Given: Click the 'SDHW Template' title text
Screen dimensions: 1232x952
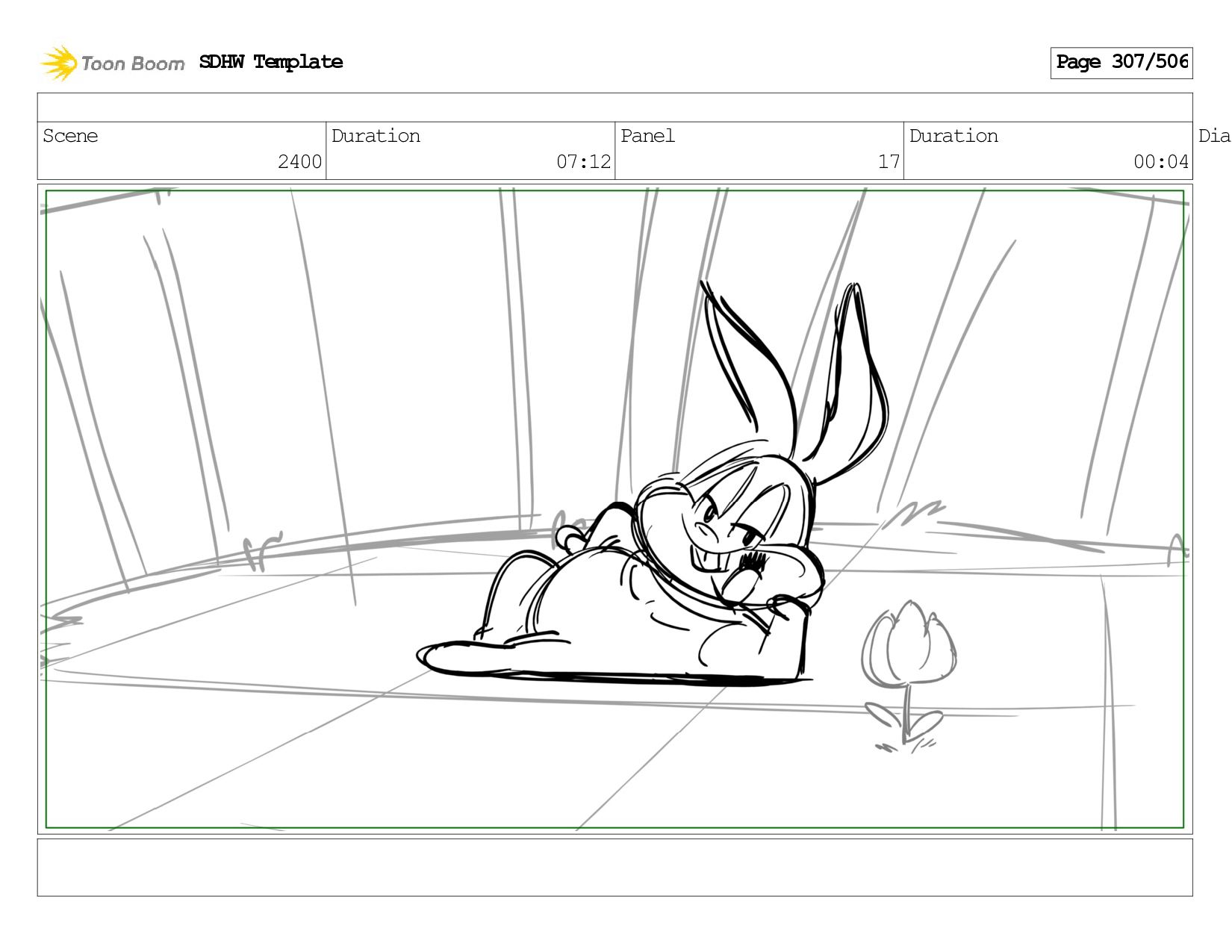Looking at the screenshot, I should (x=271, y=62).
